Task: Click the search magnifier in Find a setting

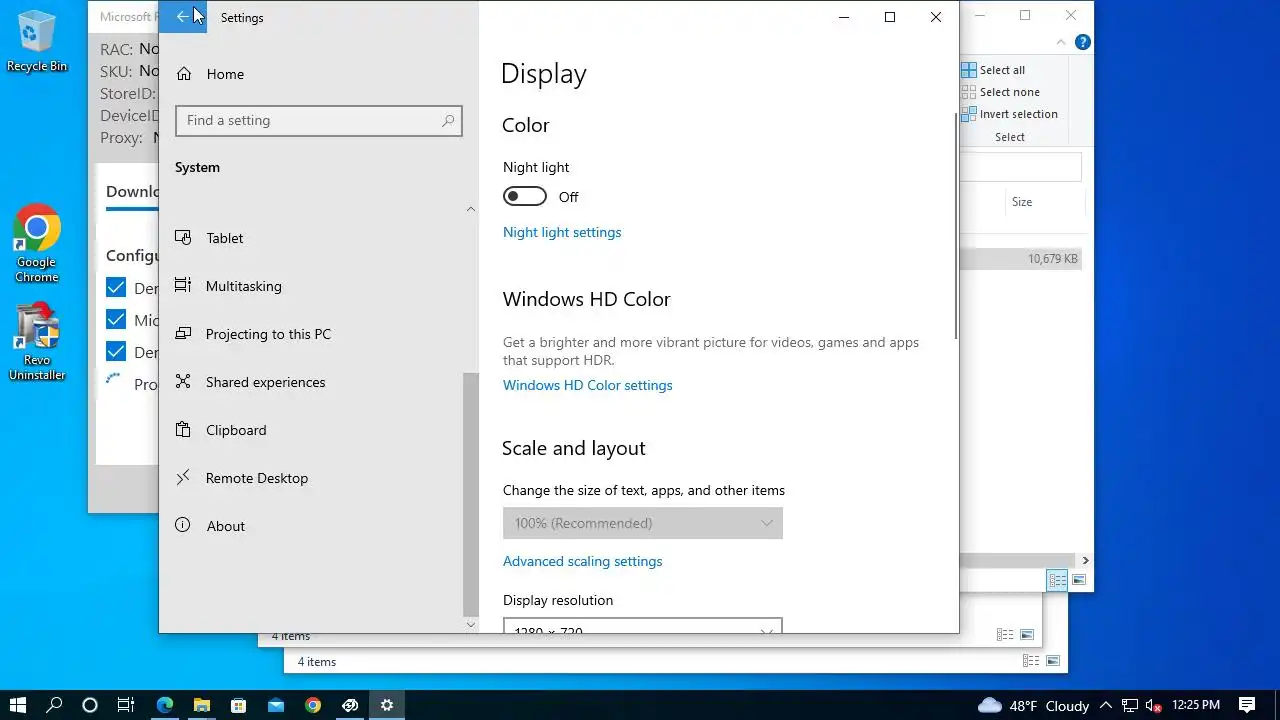Action: tap(448, 121)
